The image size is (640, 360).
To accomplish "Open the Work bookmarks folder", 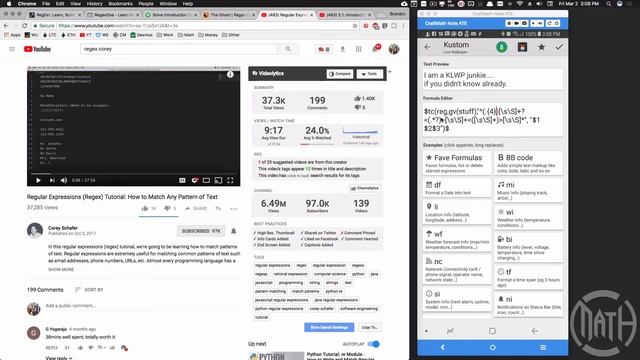I will click(x=165, y=35).
